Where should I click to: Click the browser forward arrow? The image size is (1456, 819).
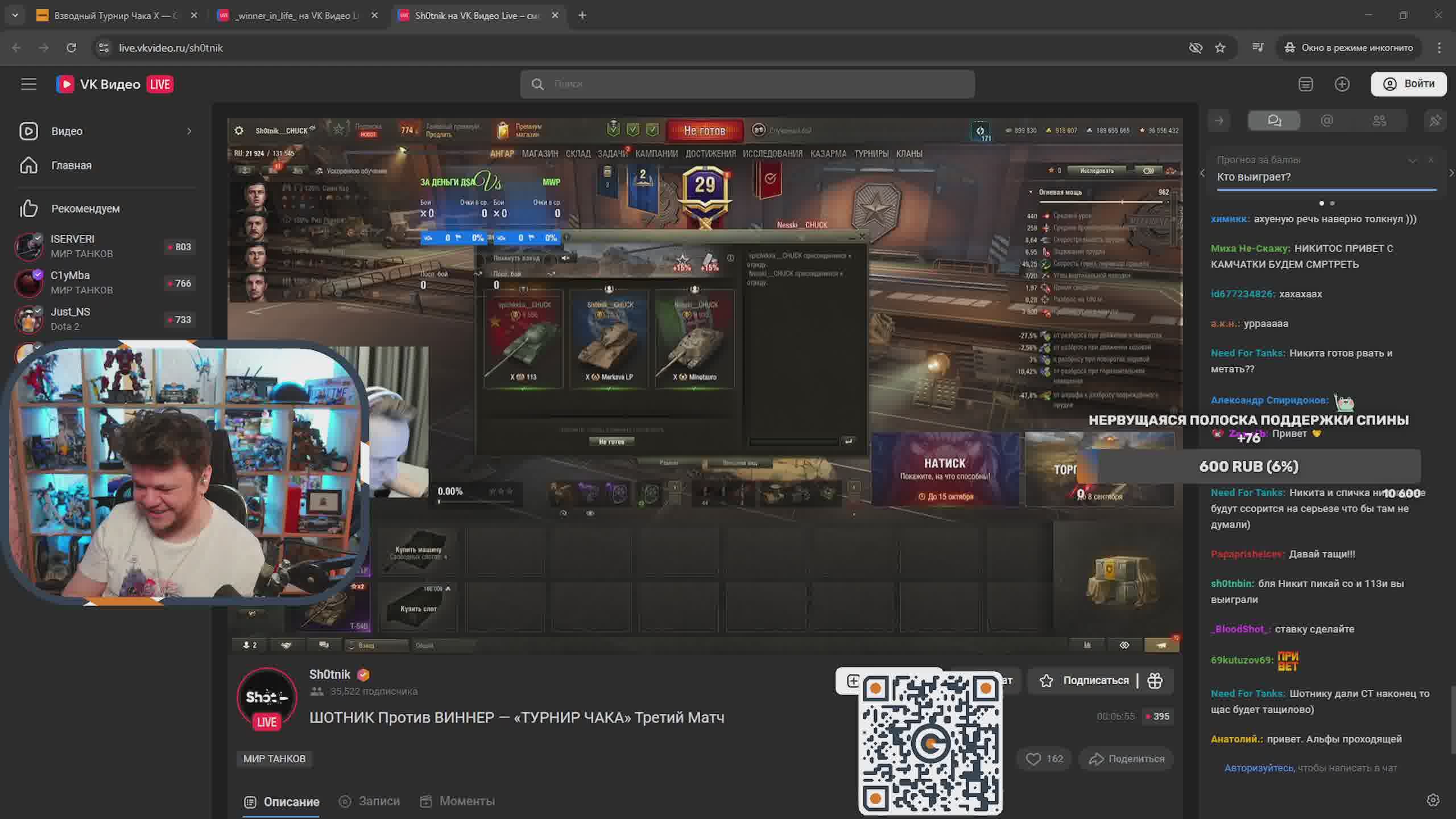[44, 48]
